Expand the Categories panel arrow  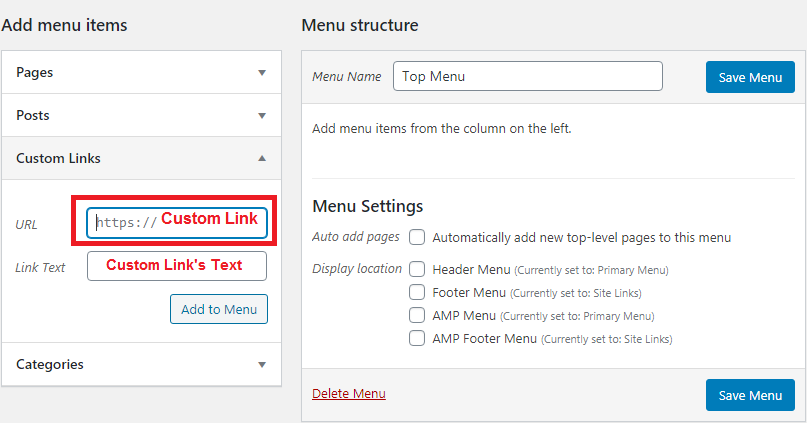262,365
